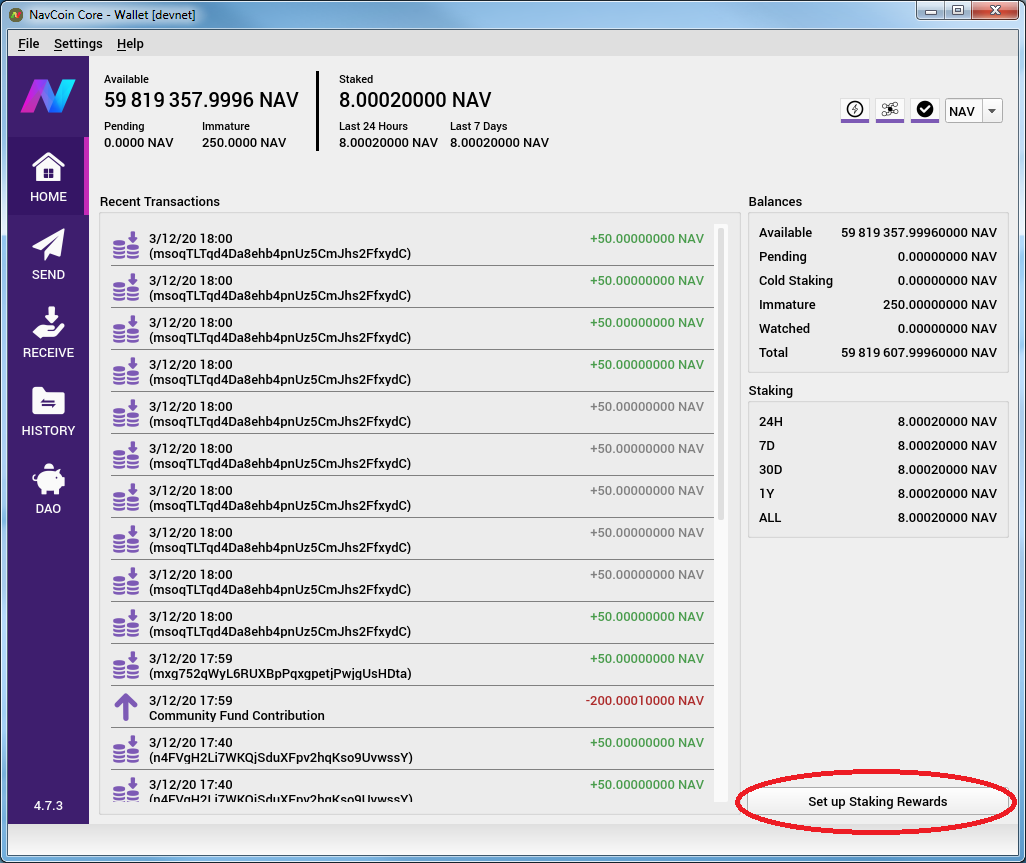Click Total 59 819 607.99960000 NAV value

(919, 353)
